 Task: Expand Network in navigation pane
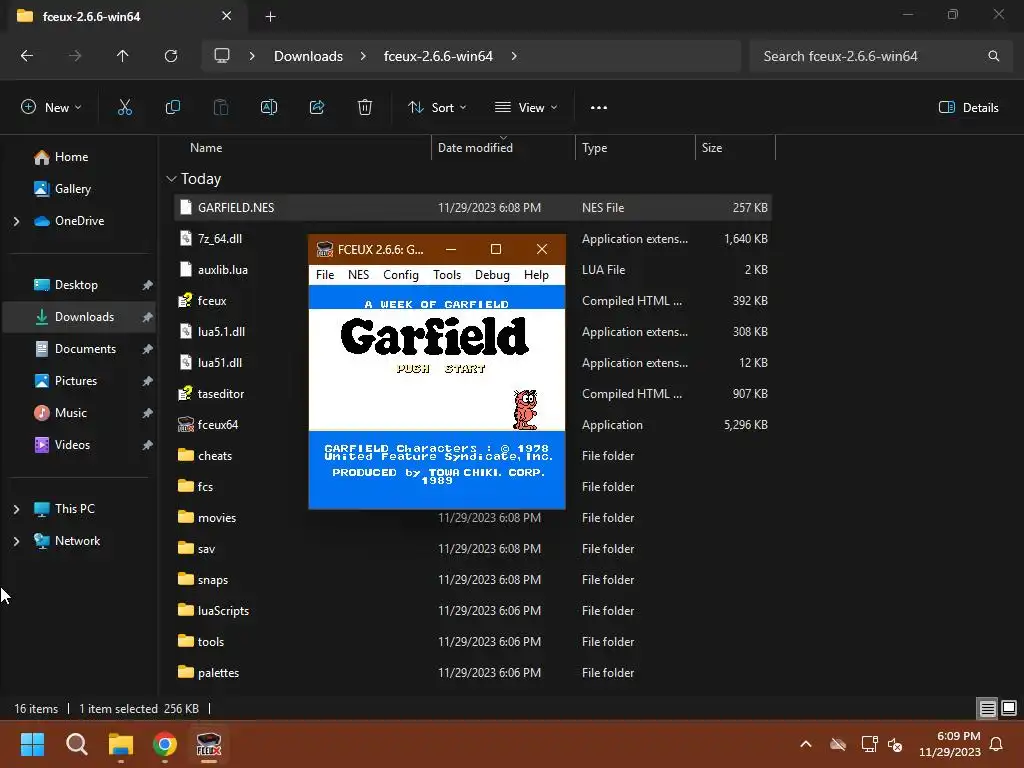[x=16, y=541]
